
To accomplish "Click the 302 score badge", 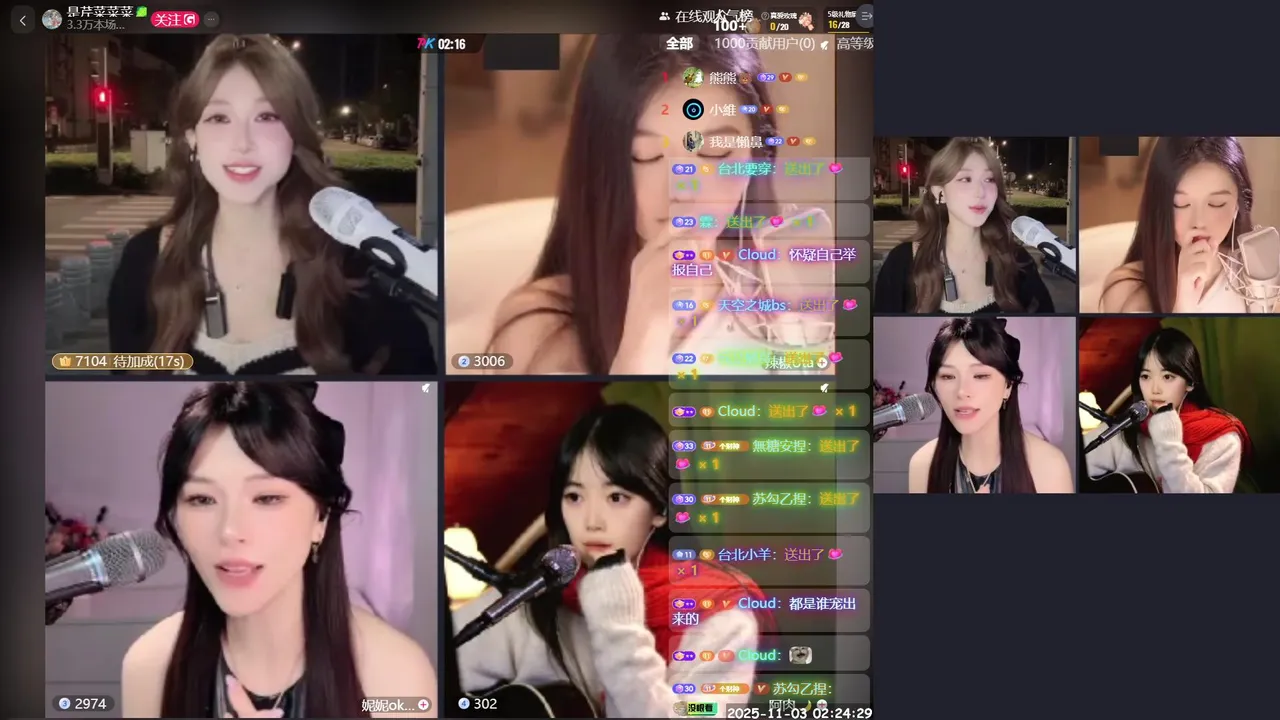I will pyautogui.click(x=477, y=704).
